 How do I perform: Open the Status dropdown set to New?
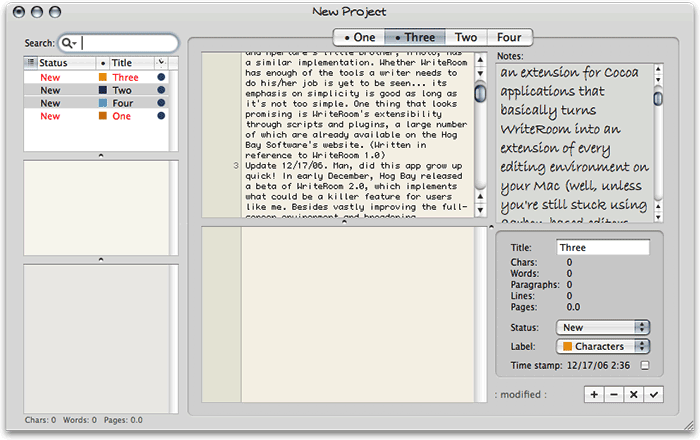603,328
